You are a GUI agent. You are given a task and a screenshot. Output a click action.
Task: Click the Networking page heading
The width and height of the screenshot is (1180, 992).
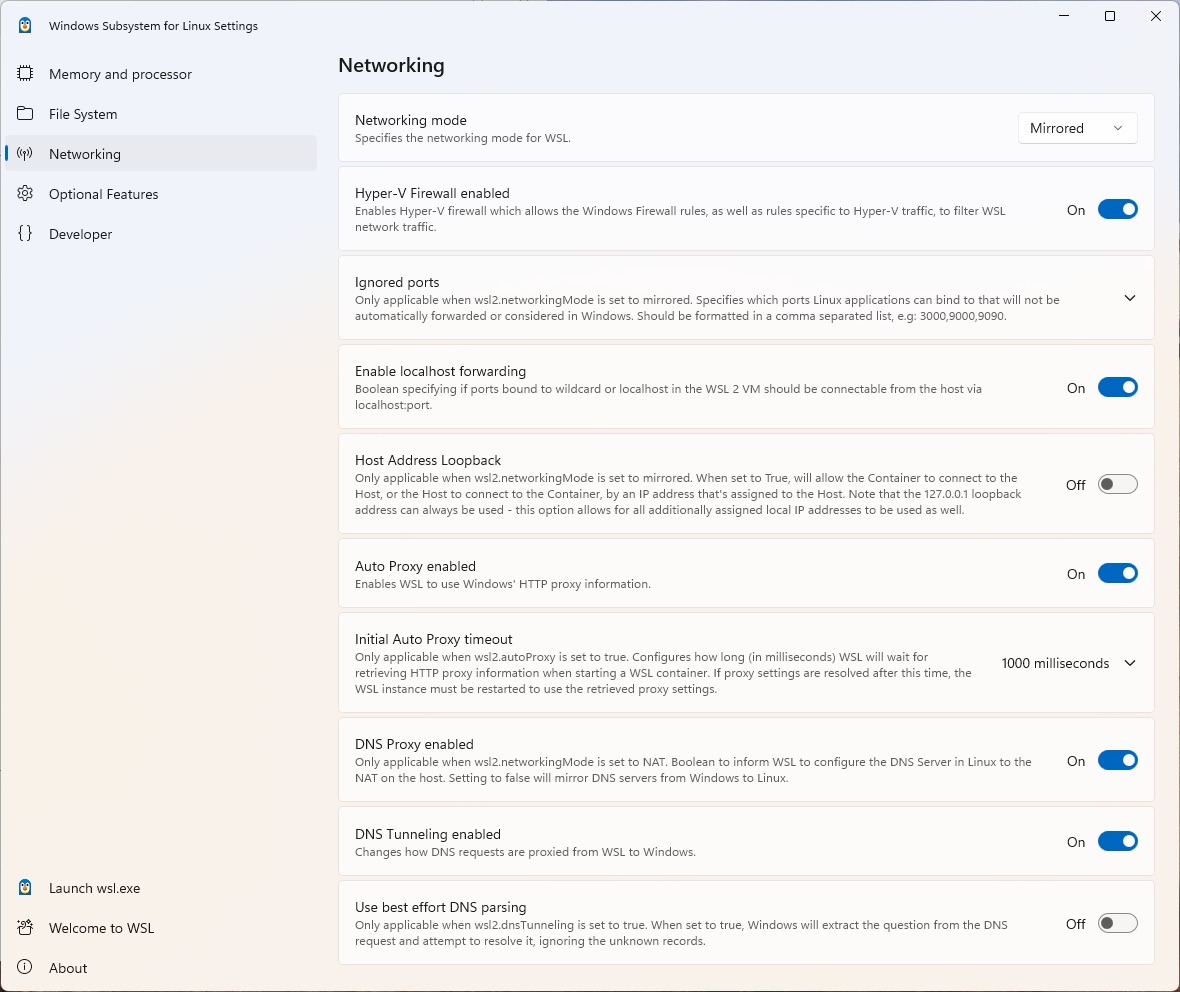(391, 65)
